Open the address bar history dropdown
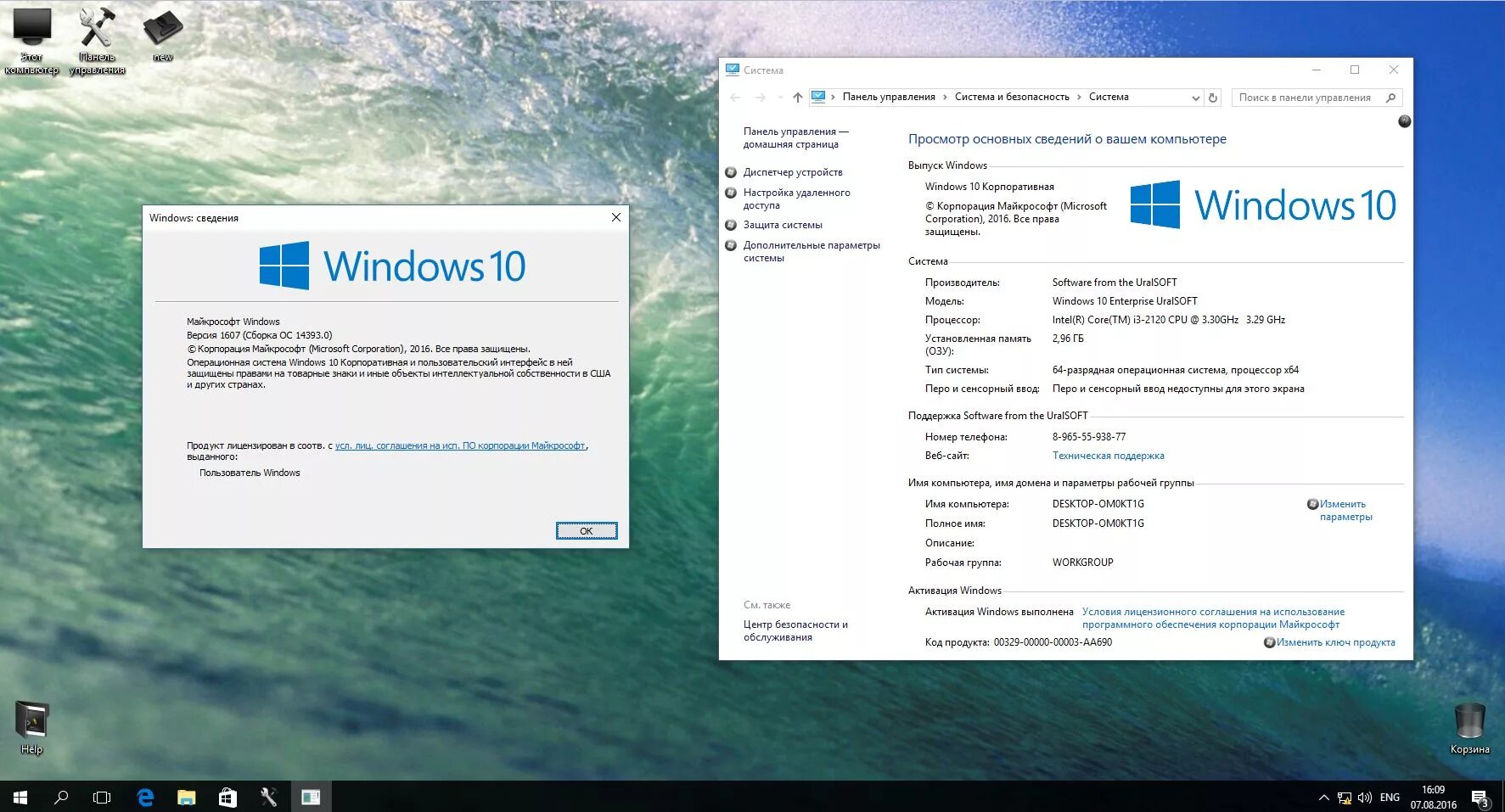 [1195, 98]
